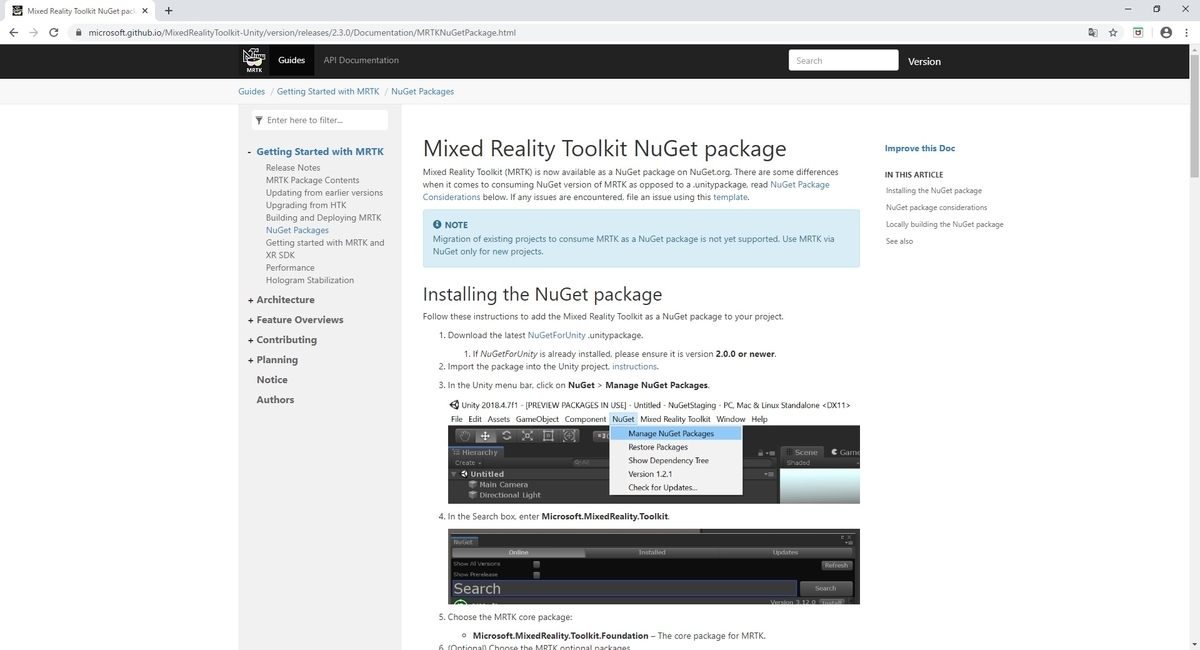Open the NuGetForUnity link in the instructions
The image size is (1200, 650).
[x=556, y=335]
